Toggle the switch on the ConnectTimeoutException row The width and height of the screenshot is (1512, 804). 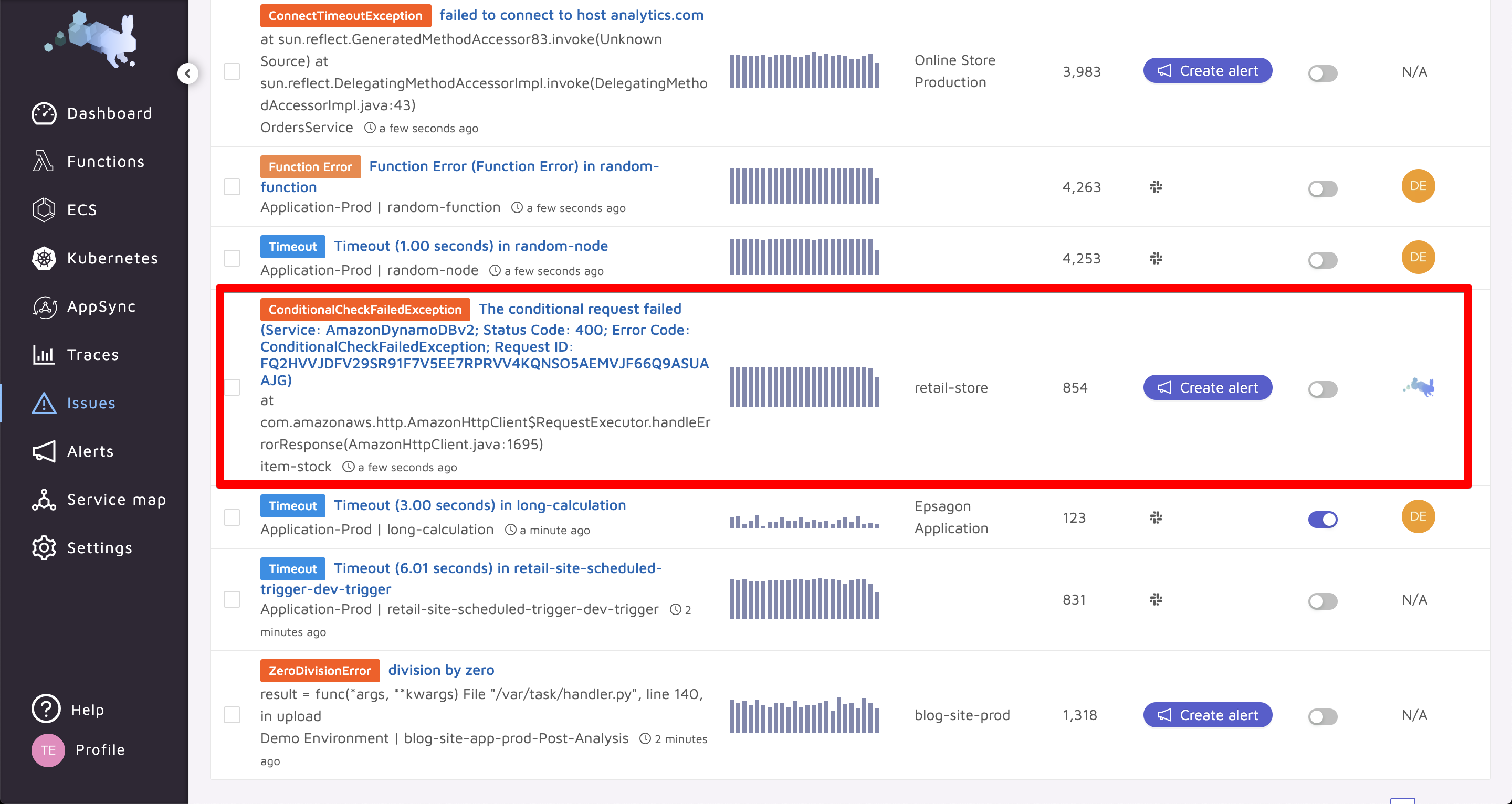tap(1323, 73)
